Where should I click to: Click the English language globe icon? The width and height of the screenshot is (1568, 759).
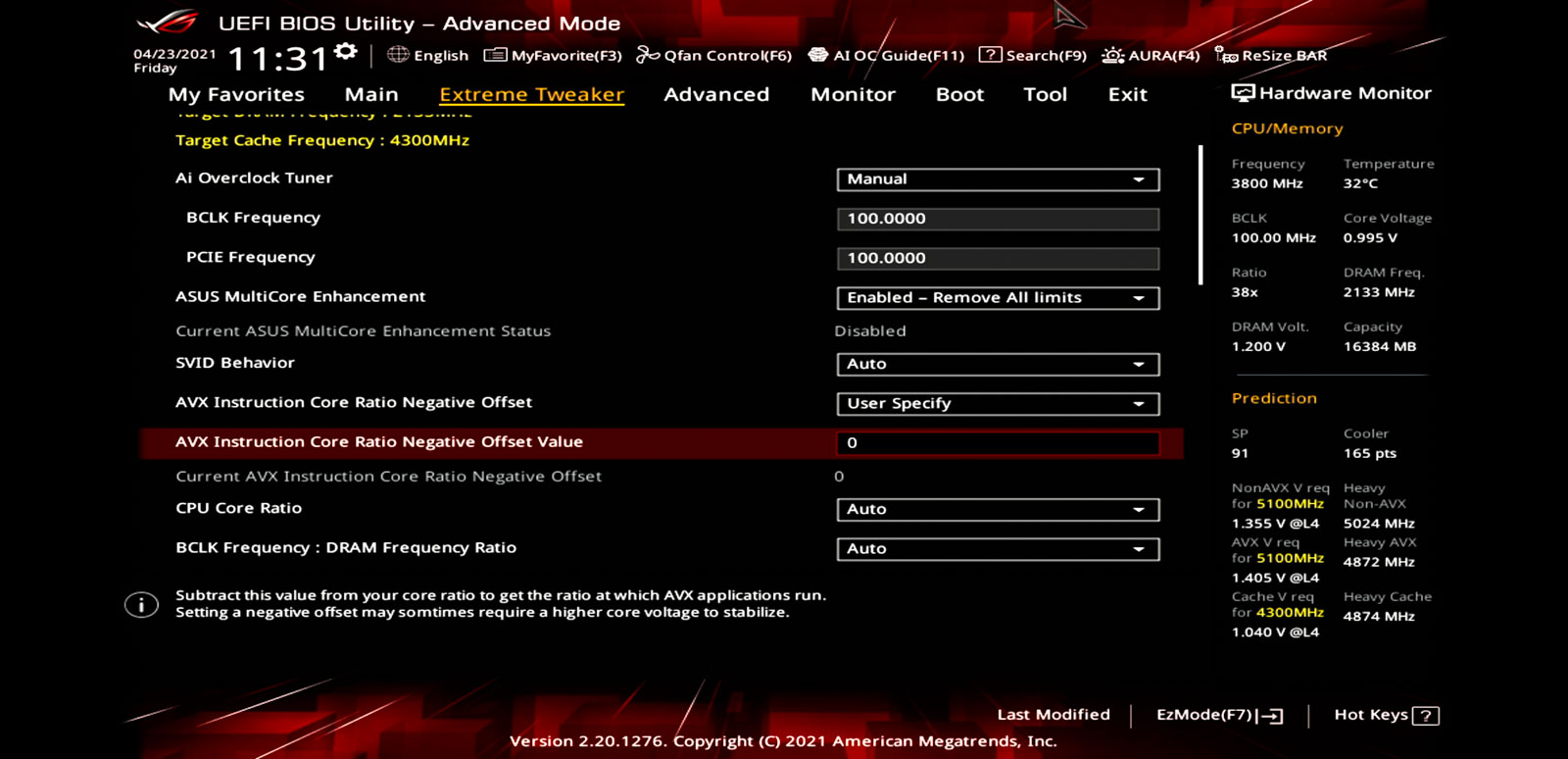pyautogui.click(x=398, y=54)
